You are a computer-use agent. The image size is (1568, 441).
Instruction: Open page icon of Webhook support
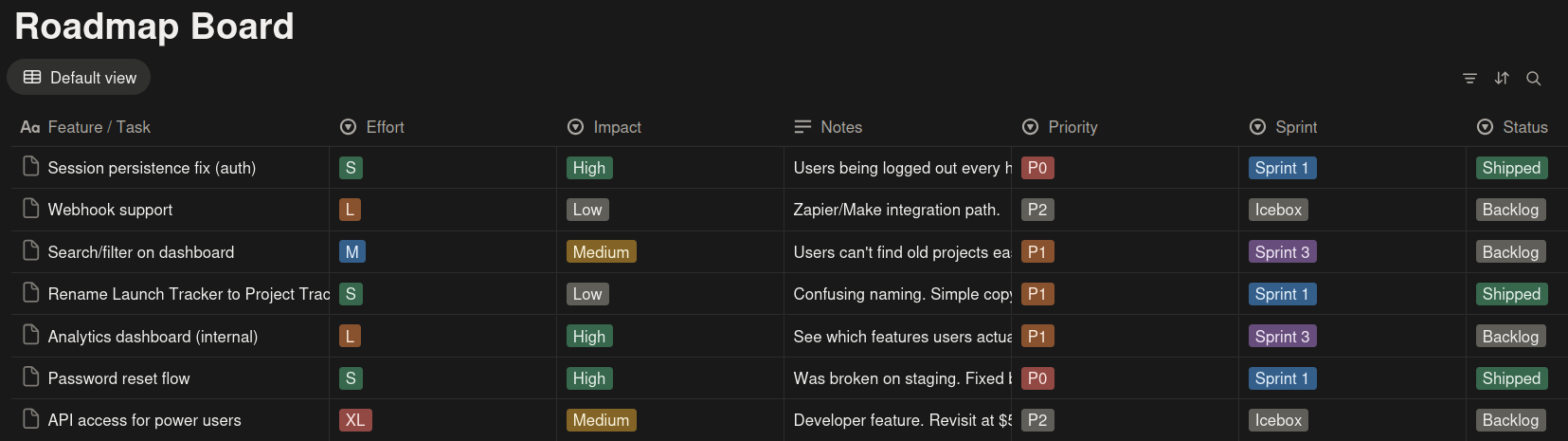31,209
